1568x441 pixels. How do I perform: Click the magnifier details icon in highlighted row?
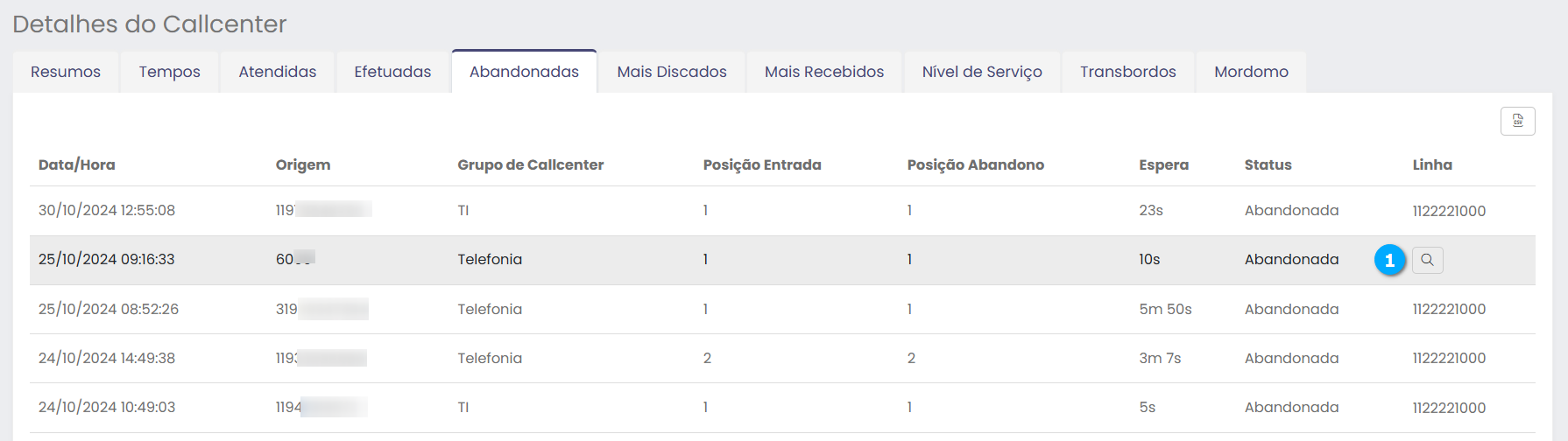[1427, 260]
